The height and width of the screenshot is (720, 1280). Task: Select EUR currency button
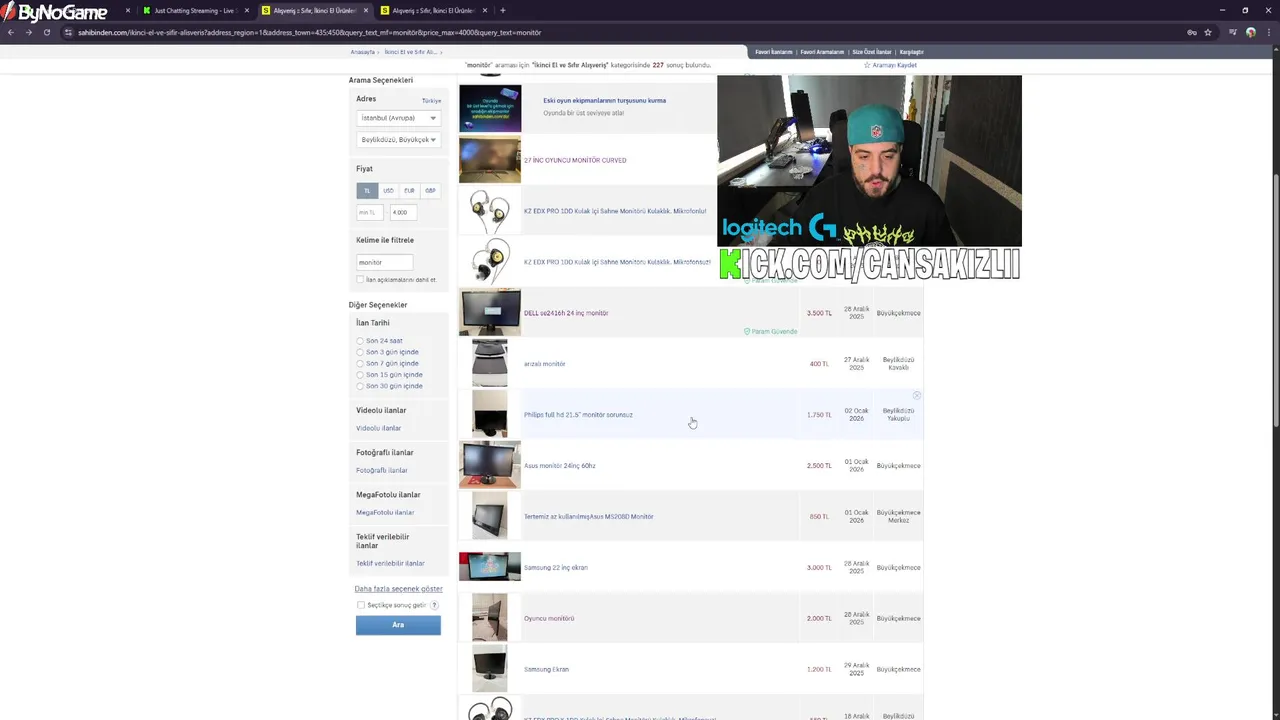pyautogui.click(x=409, y=191)
